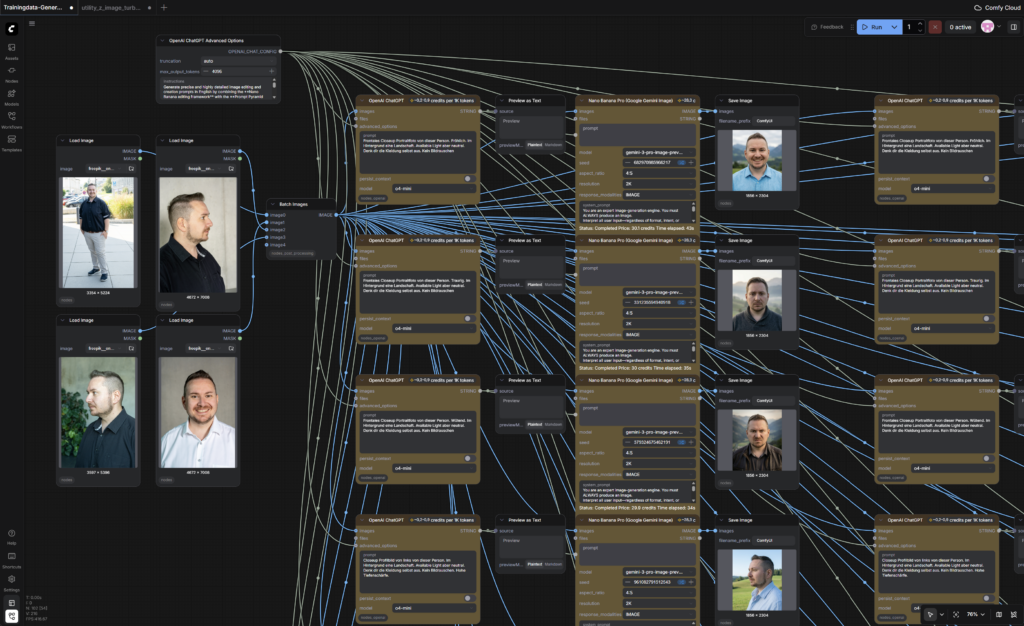Viewport: 1024px width, 626px height.
Task: Toggle persist_context on the top OpenAI ChatGPT node
Action: coord(467,178)
